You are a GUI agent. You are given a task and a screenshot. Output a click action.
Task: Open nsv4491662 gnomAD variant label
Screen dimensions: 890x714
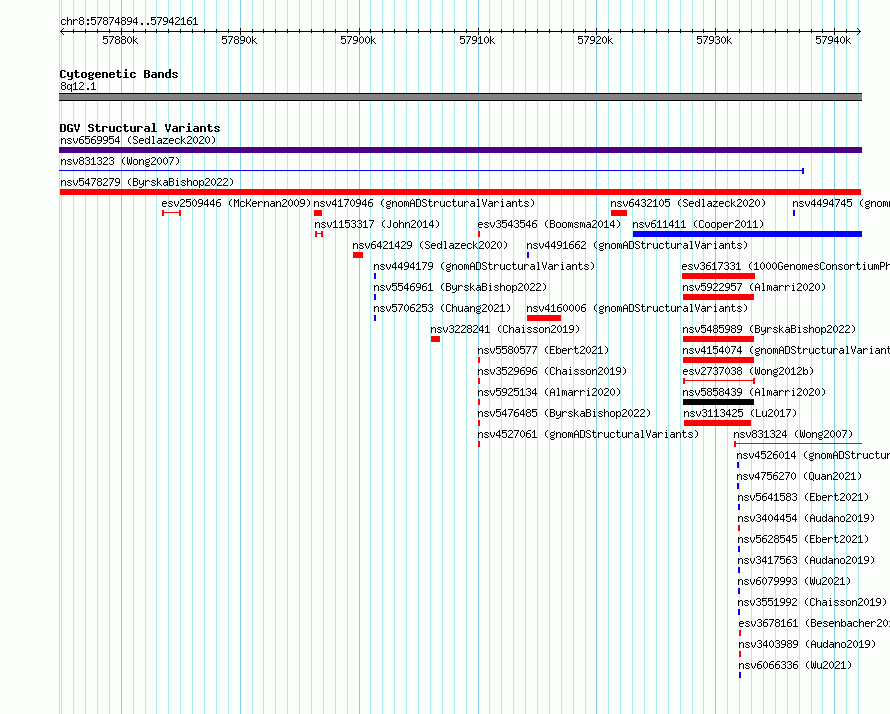(x=637, y=245)
